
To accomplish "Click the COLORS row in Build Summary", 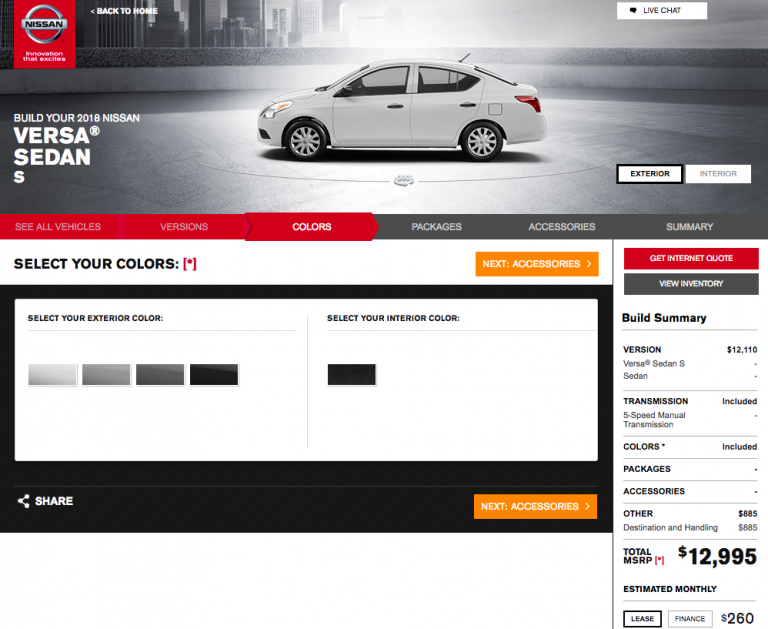I will point(690,447).
